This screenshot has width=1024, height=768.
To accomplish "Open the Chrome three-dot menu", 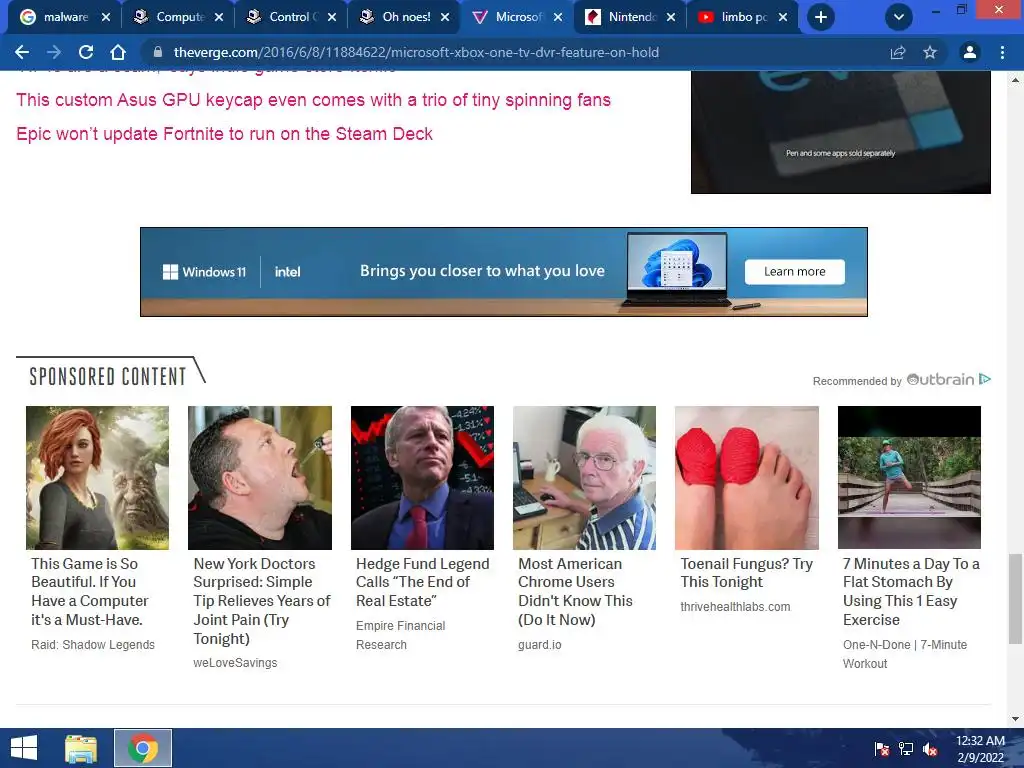I will 1002,52.
